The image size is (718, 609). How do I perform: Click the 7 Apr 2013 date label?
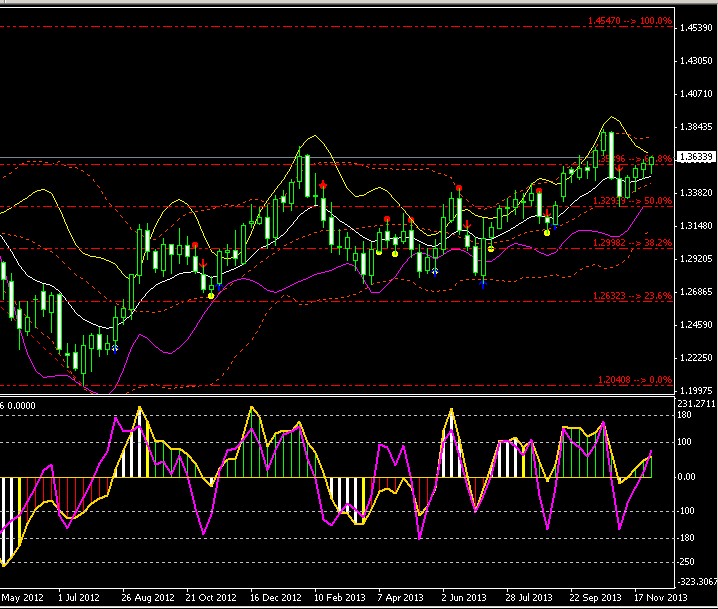400,598
